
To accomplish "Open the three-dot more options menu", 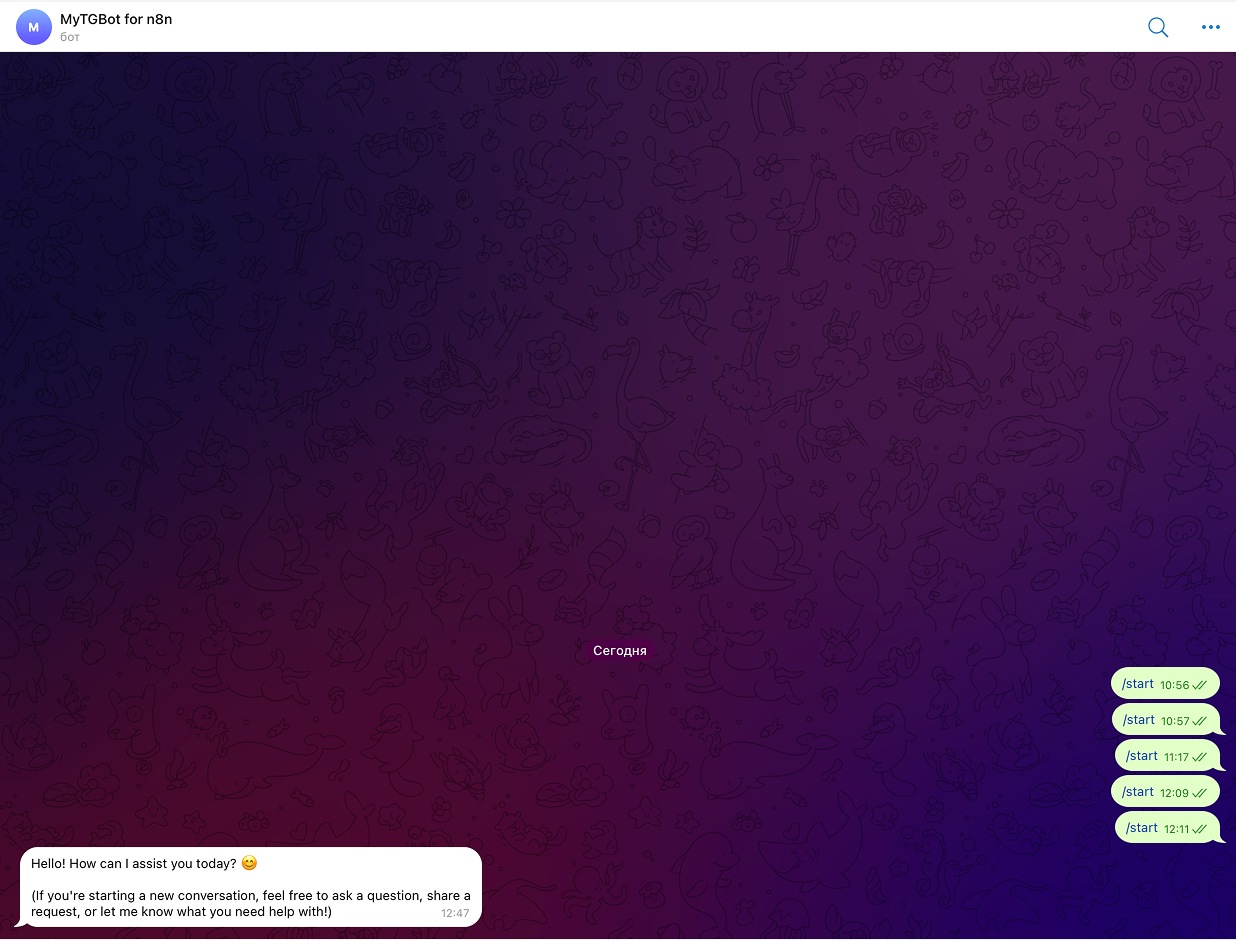I will tap(1210, 27).
